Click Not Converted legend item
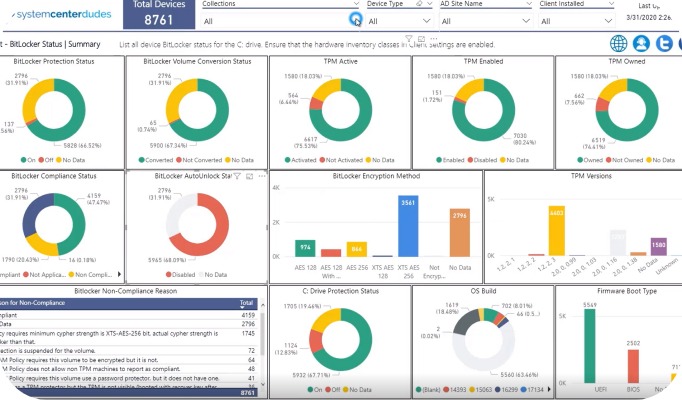 click(199, 160)
